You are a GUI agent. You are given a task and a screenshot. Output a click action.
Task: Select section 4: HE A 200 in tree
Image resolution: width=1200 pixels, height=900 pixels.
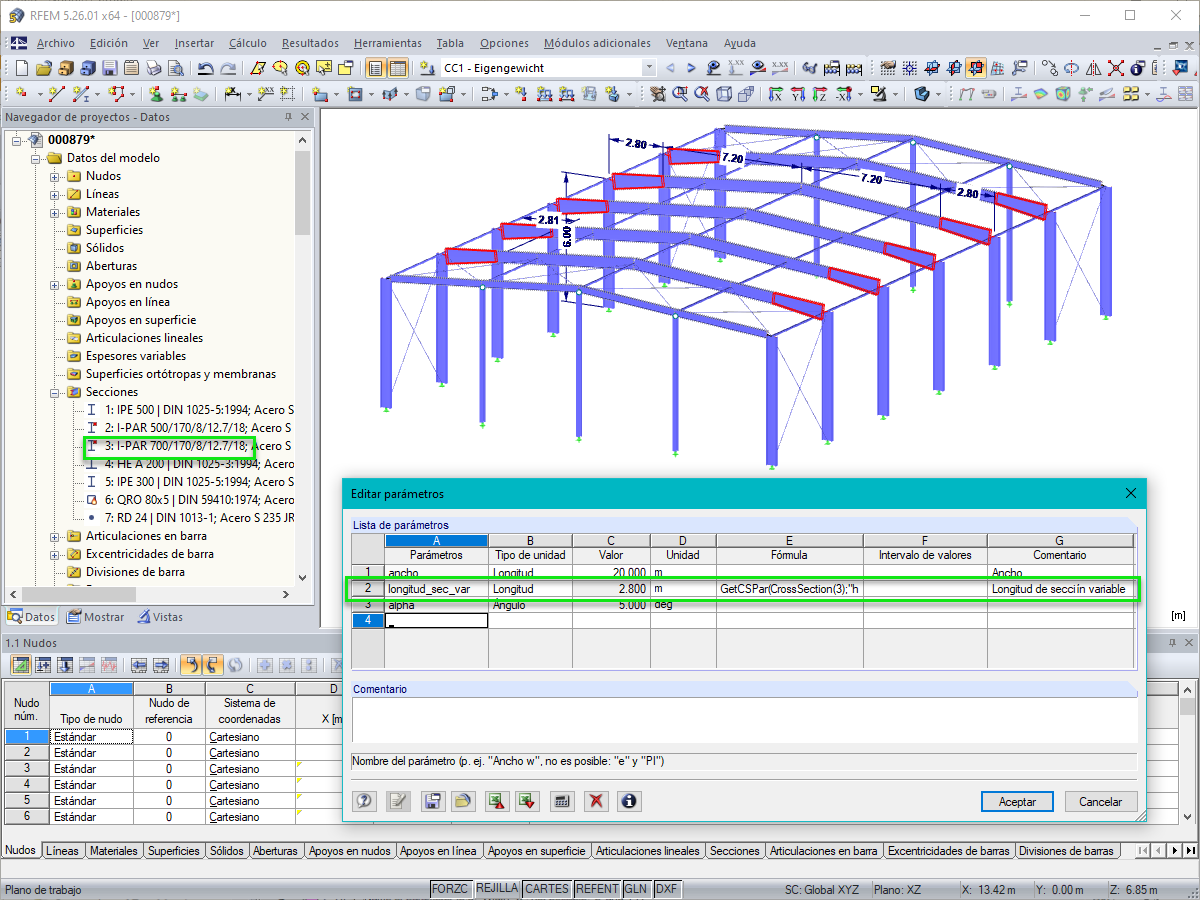(x=199, y=464)
